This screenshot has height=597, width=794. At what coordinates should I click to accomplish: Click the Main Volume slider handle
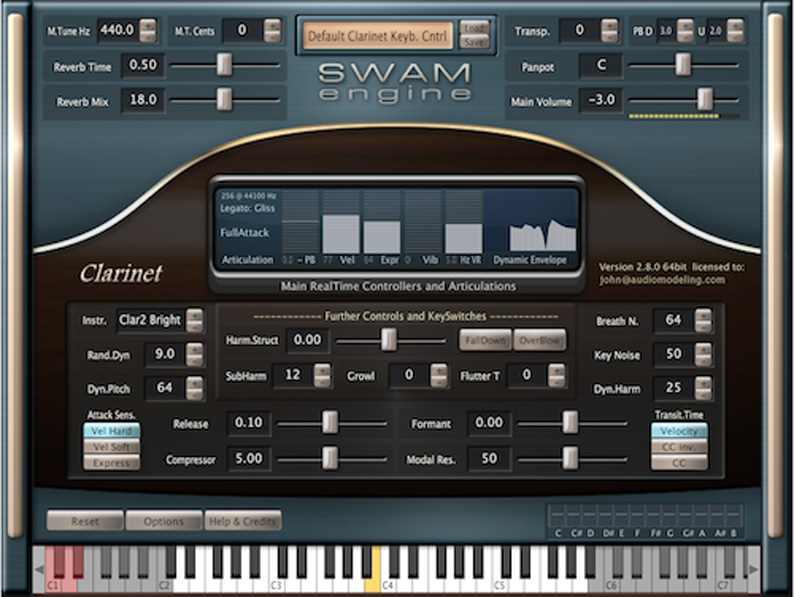pyautogui.click(x=705, y=99)
